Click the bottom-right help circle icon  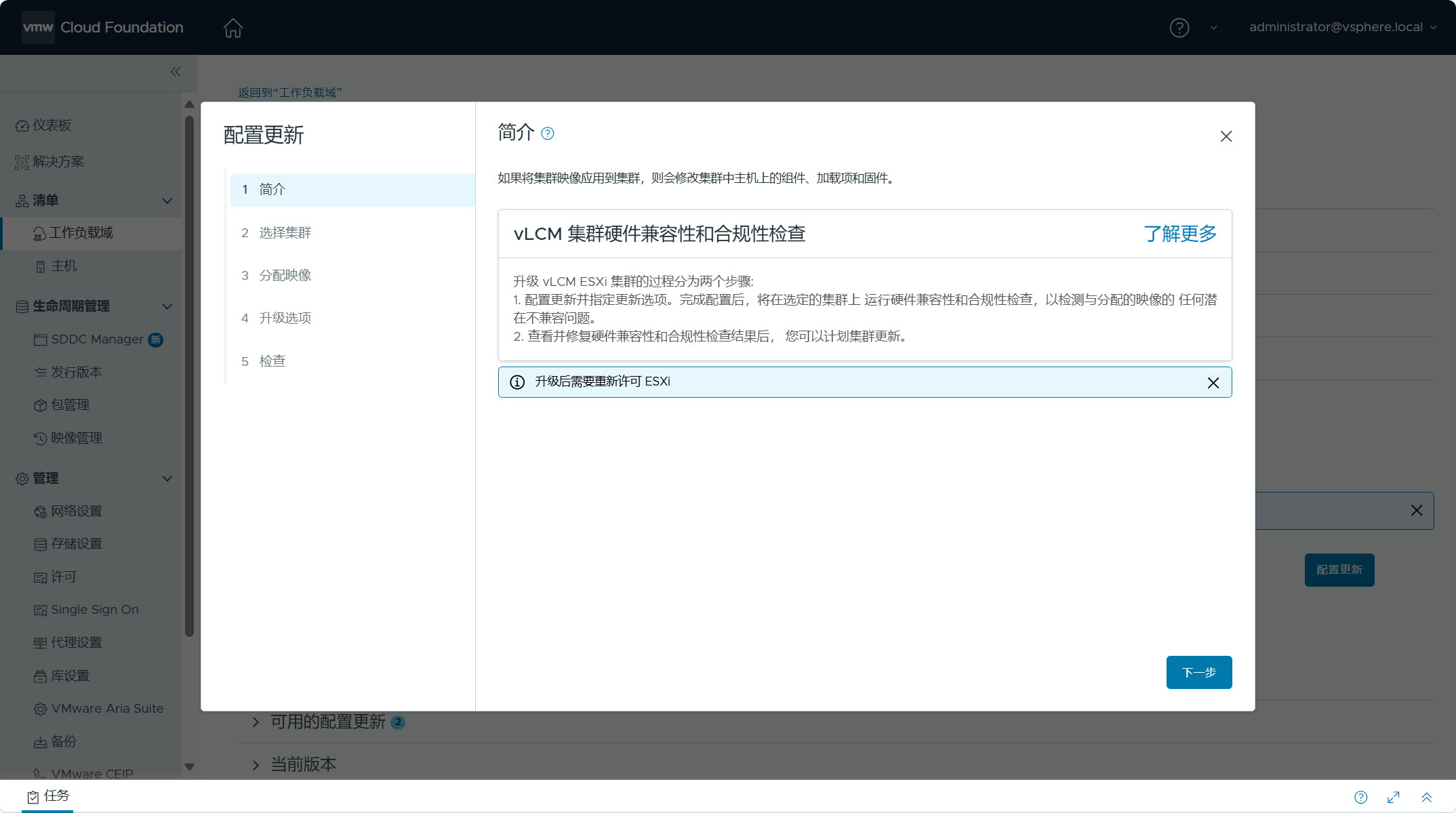pyautogui.click(x=1360, y=797)
